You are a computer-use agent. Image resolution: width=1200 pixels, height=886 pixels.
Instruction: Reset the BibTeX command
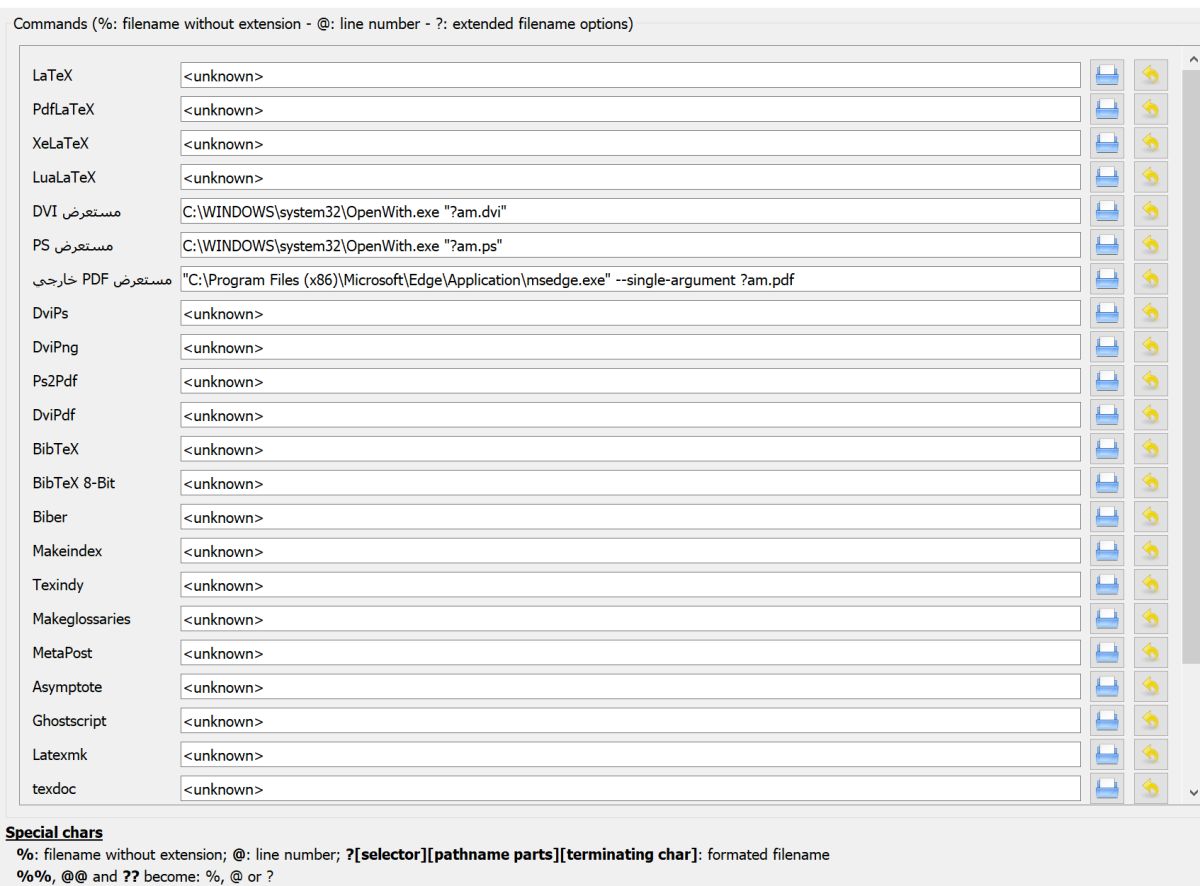coord(1151,449)
